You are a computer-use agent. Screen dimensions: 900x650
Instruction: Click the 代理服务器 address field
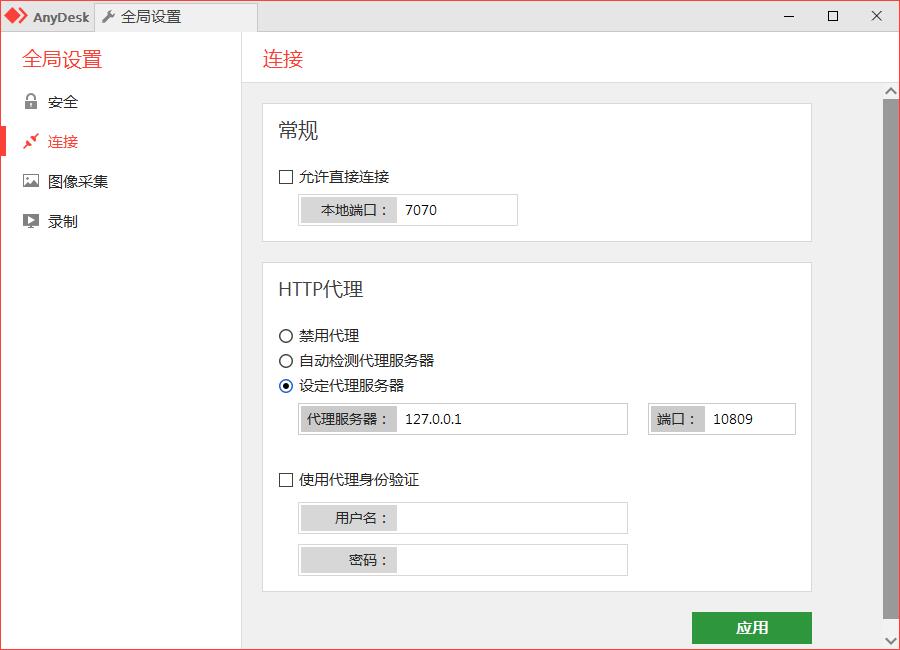tap(511, 419)
